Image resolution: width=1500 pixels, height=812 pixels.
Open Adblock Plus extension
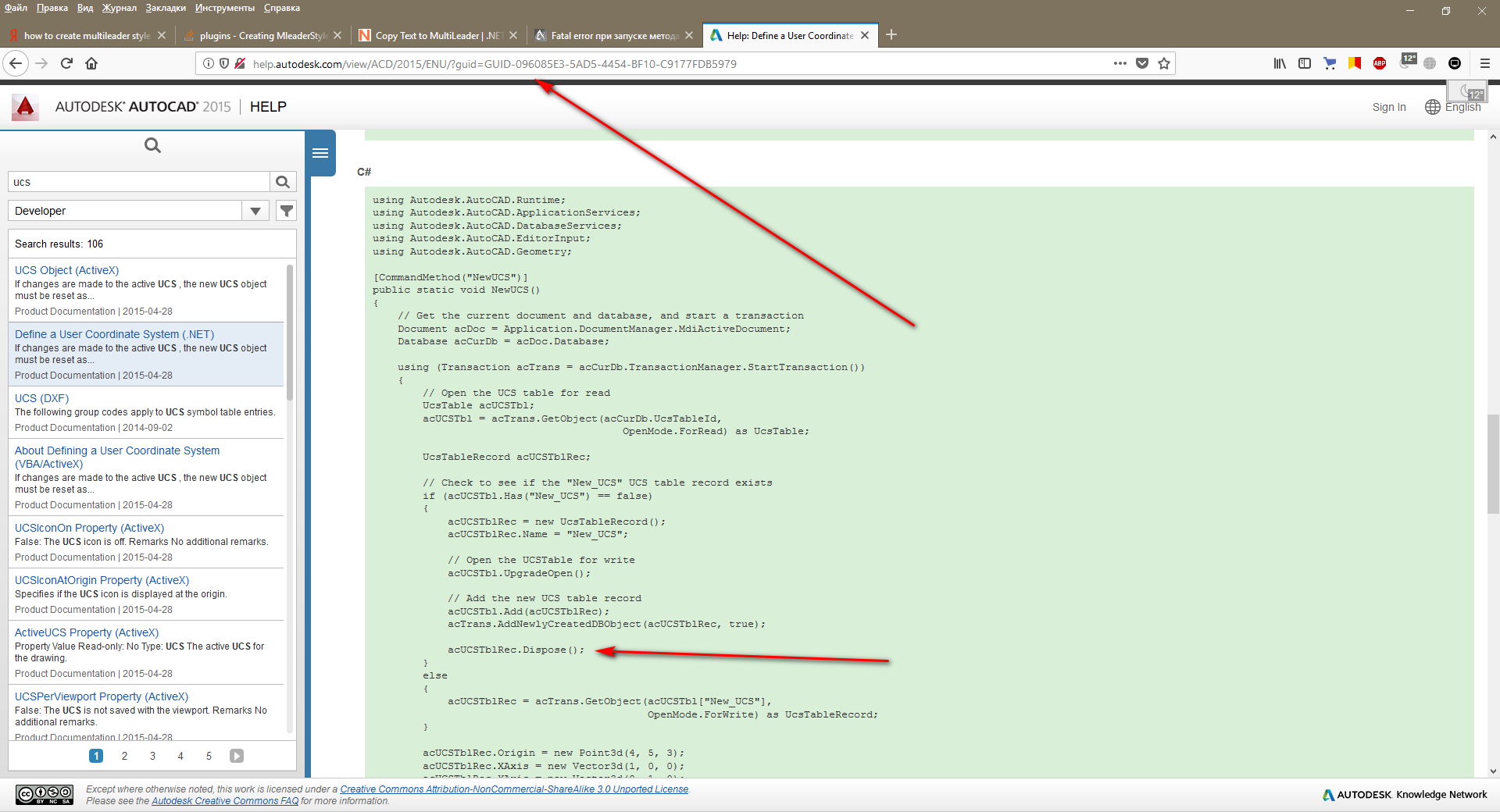pos(1380,63)
